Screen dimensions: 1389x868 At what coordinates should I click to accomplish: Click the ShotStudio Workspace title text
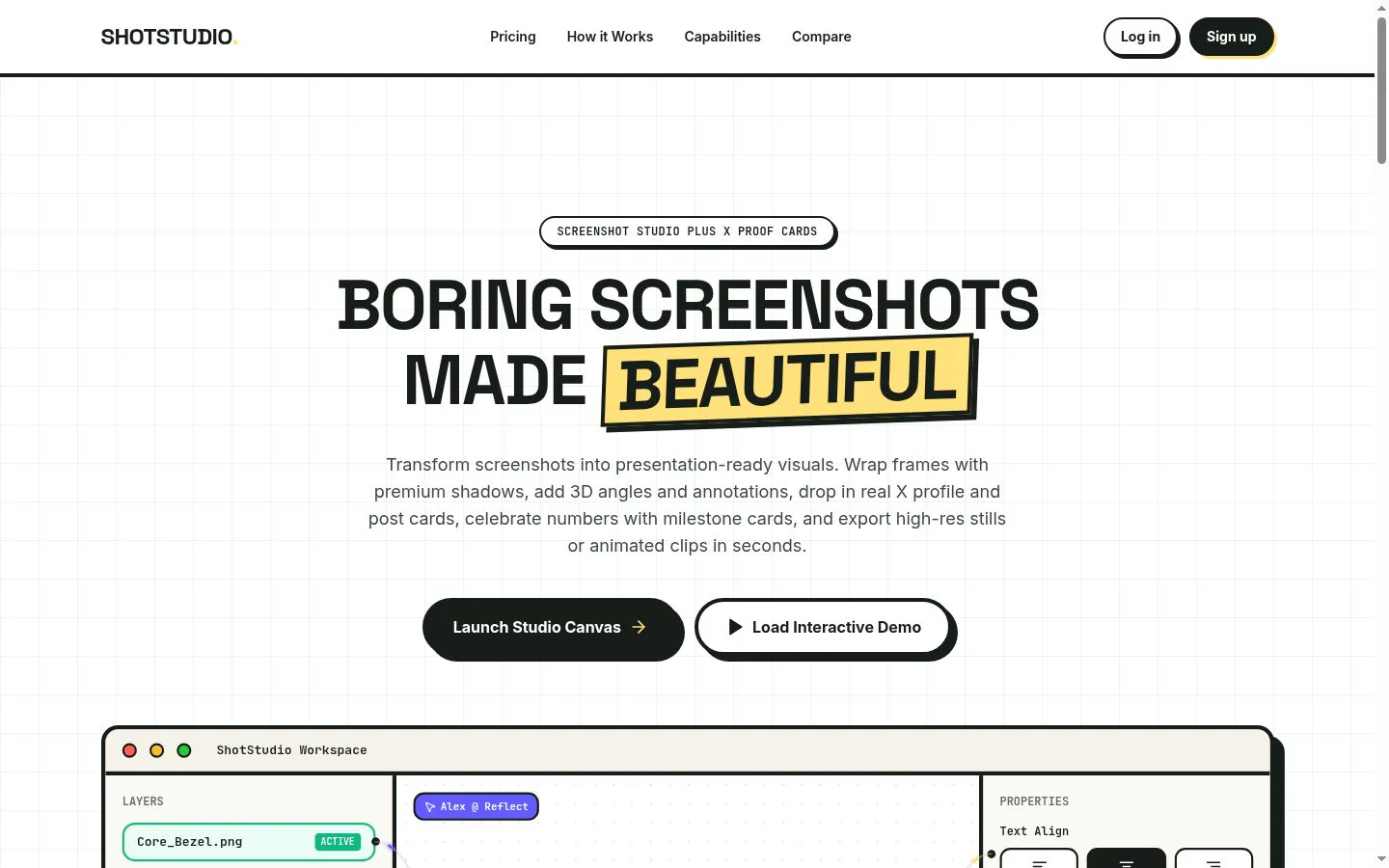pyautogui.click(x=291, y=750)
